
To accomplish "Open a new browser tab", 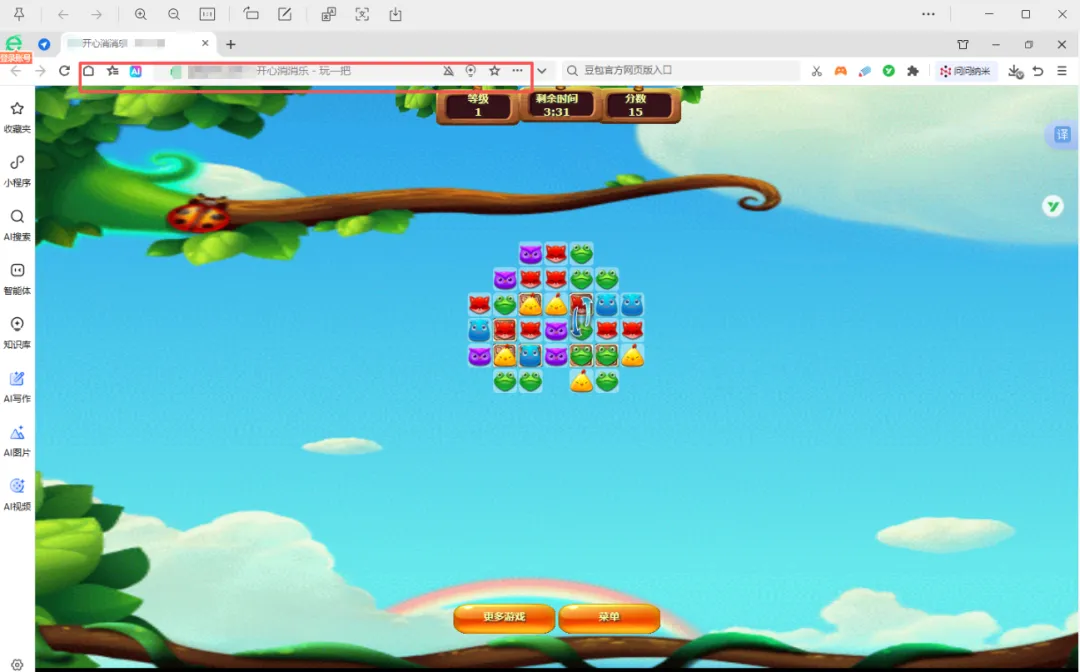I will tap(231, 44).
